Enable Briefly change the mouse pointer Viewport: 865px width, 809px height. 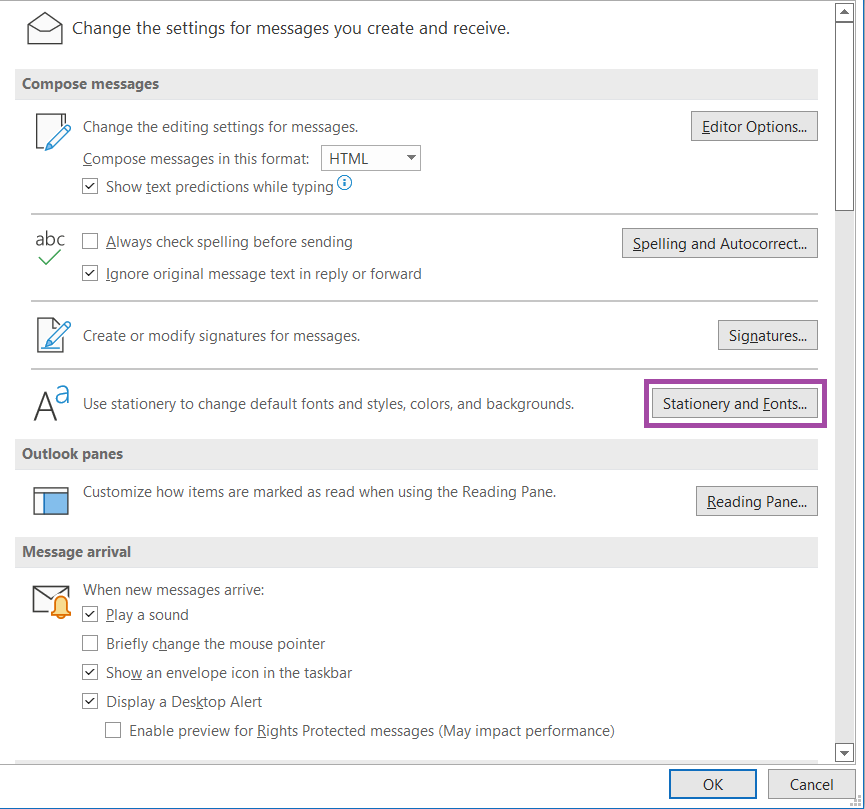[90, 643]
